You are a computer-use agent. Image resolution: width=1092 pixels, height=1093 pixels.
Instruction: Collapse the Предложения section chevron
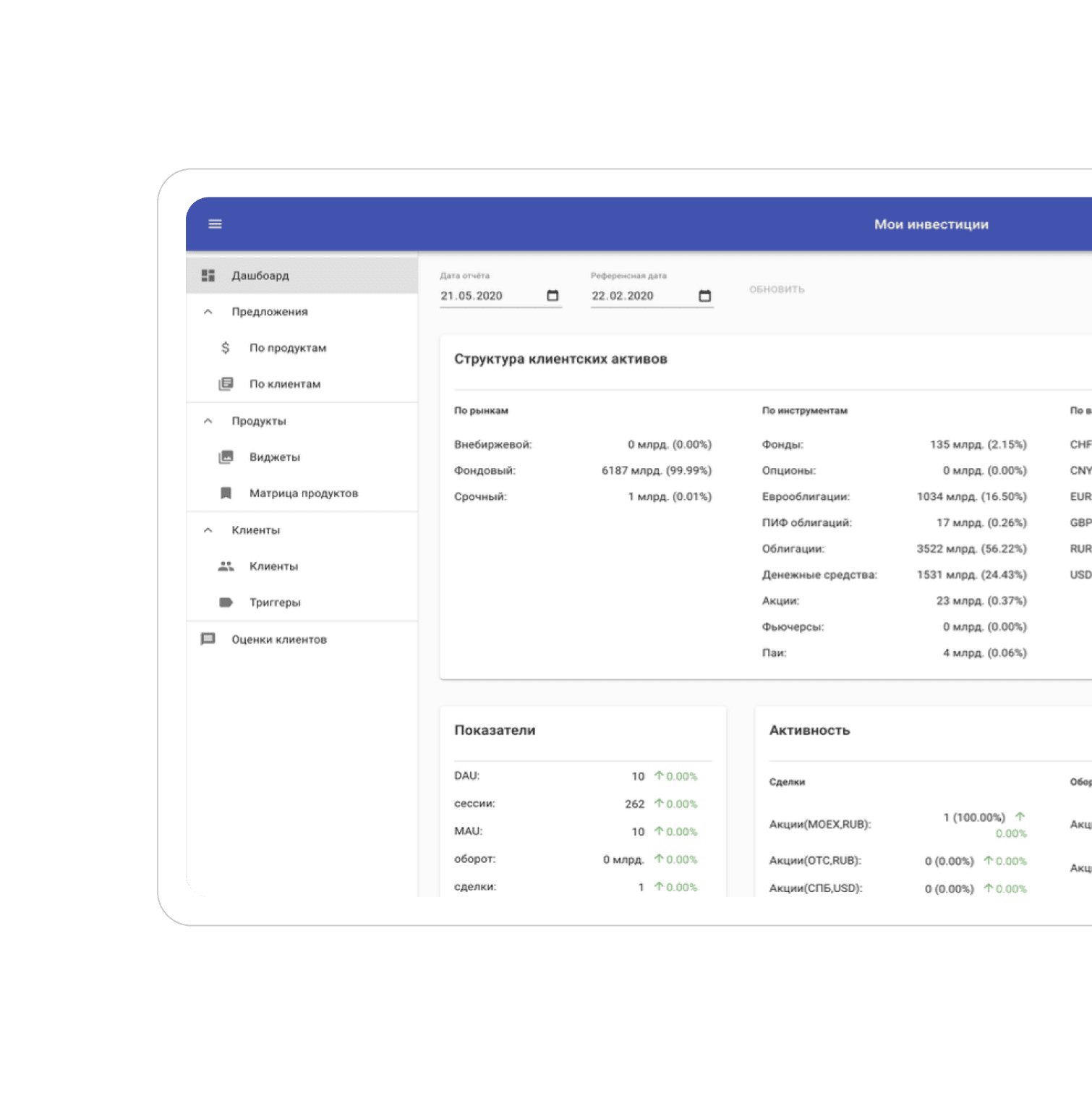(208, 312)
